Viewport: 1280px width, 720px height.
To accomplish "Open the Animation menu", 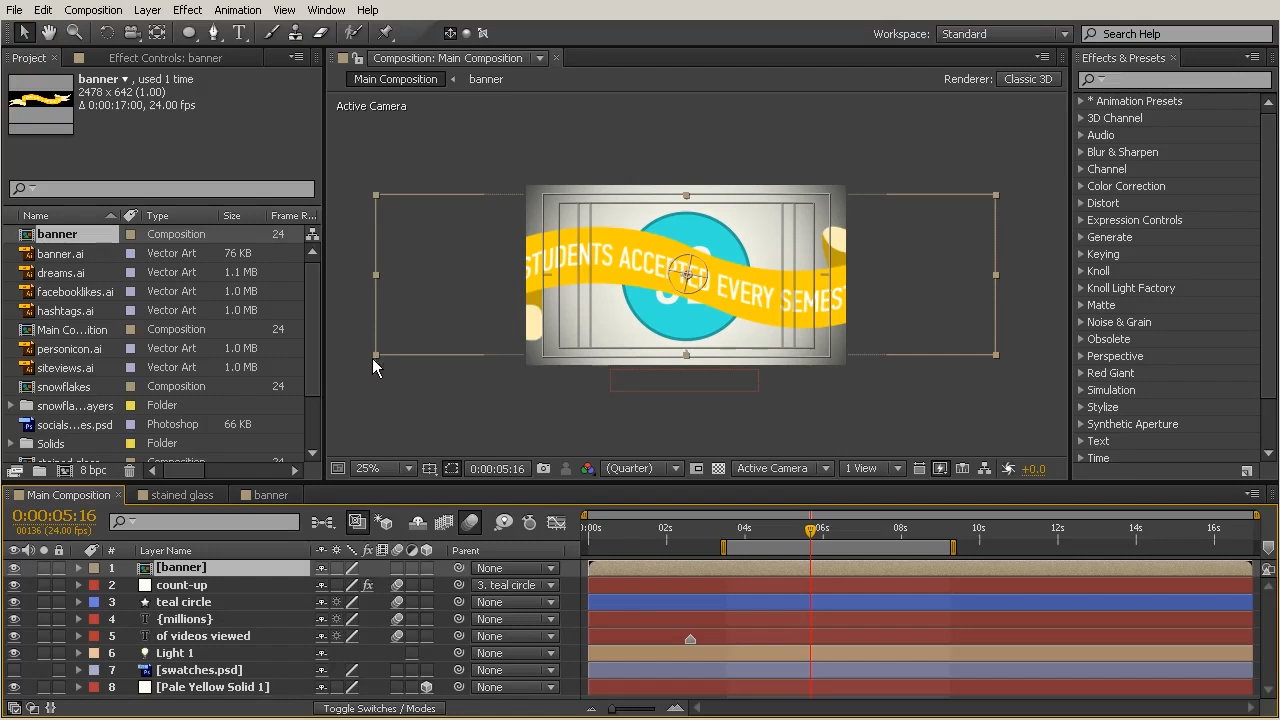I will [x=237, y=10].
